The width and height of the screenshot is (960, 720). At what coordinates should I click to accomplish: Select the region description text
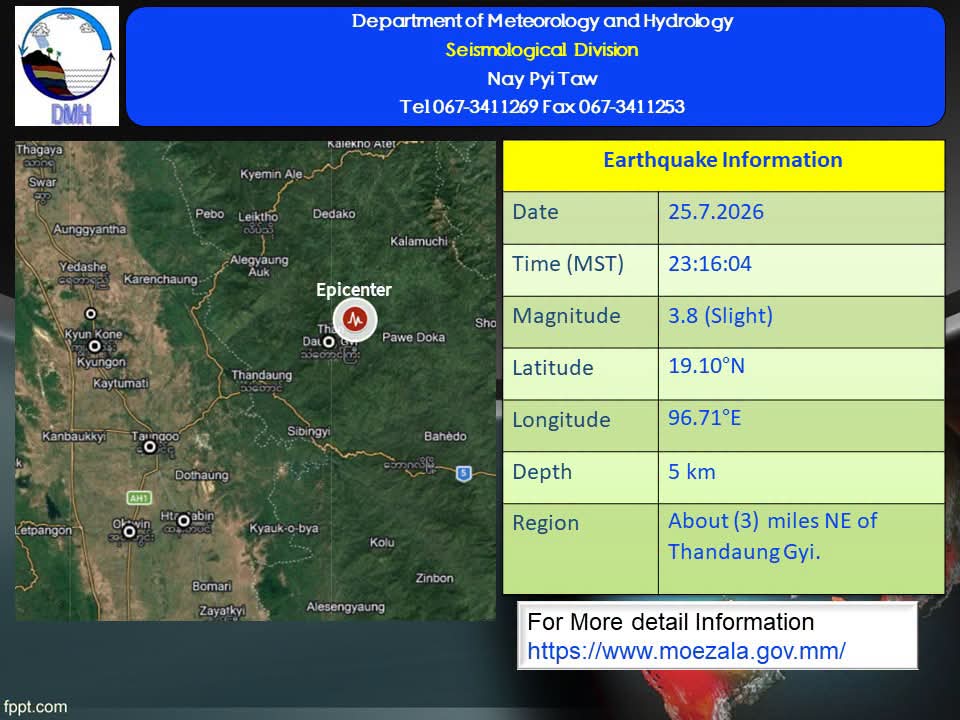click(x=773, y=536)
